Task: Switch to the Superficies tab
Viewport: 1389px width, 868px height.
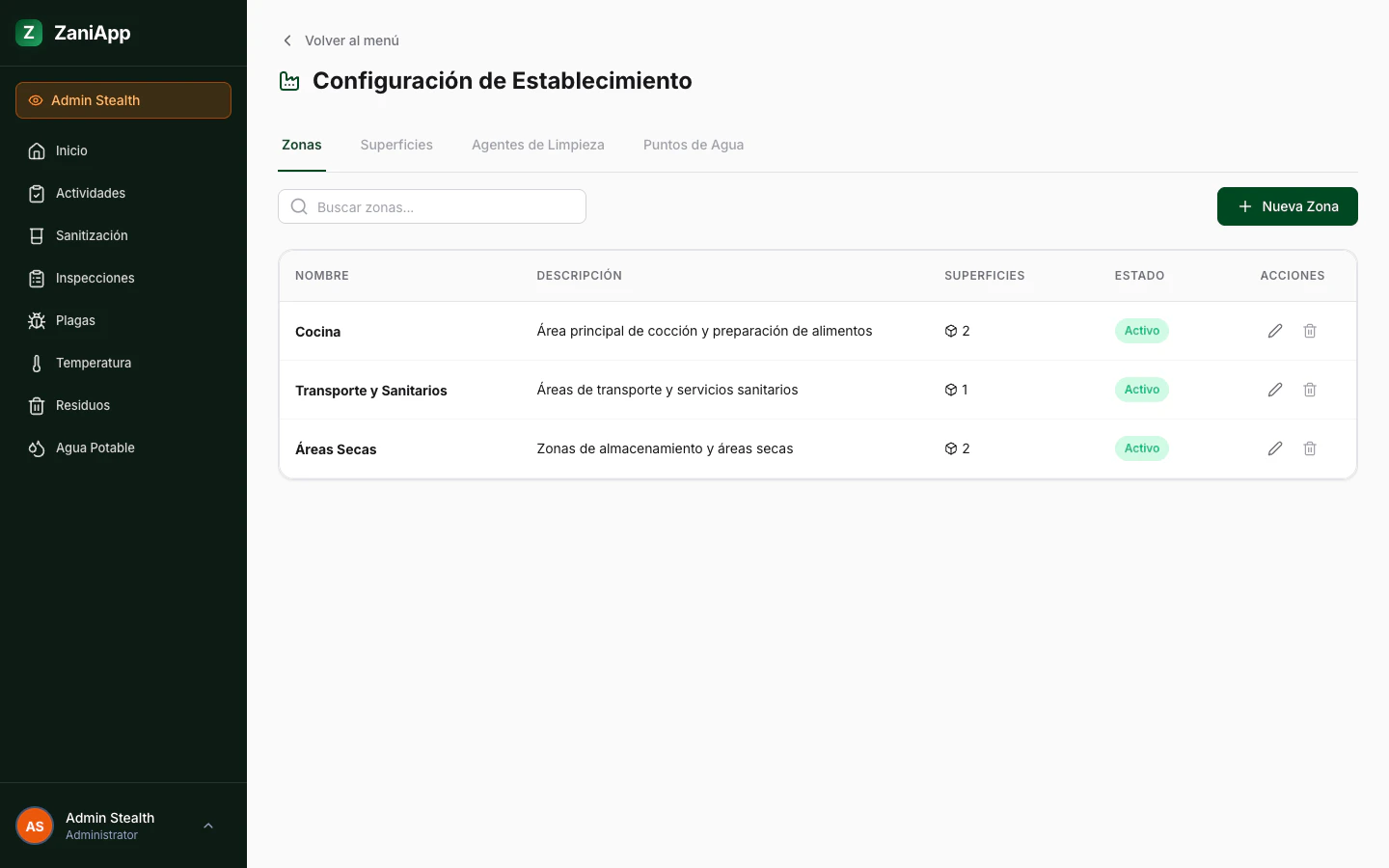Action: tap(396, 145)
